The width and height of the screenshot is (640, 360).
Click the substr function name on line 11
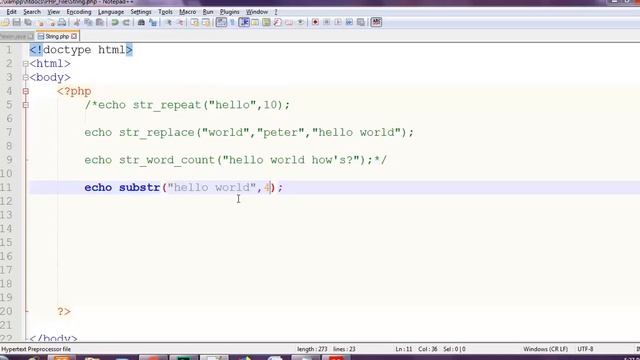[139, 187]
